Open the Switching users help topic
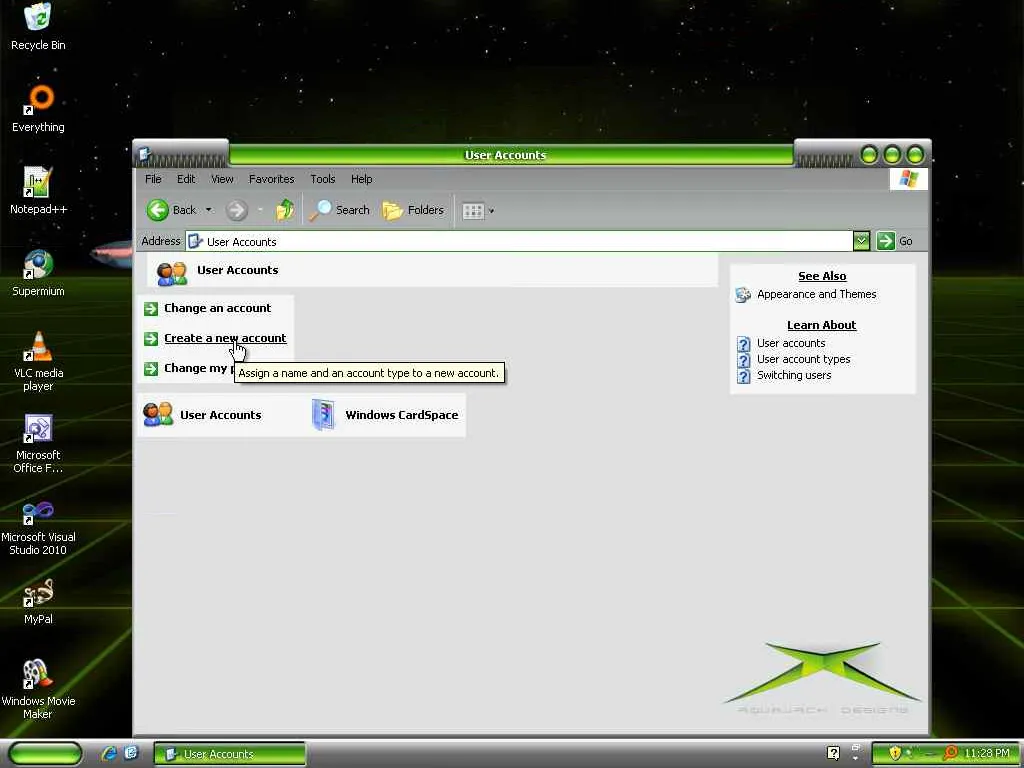 point(794,376)
